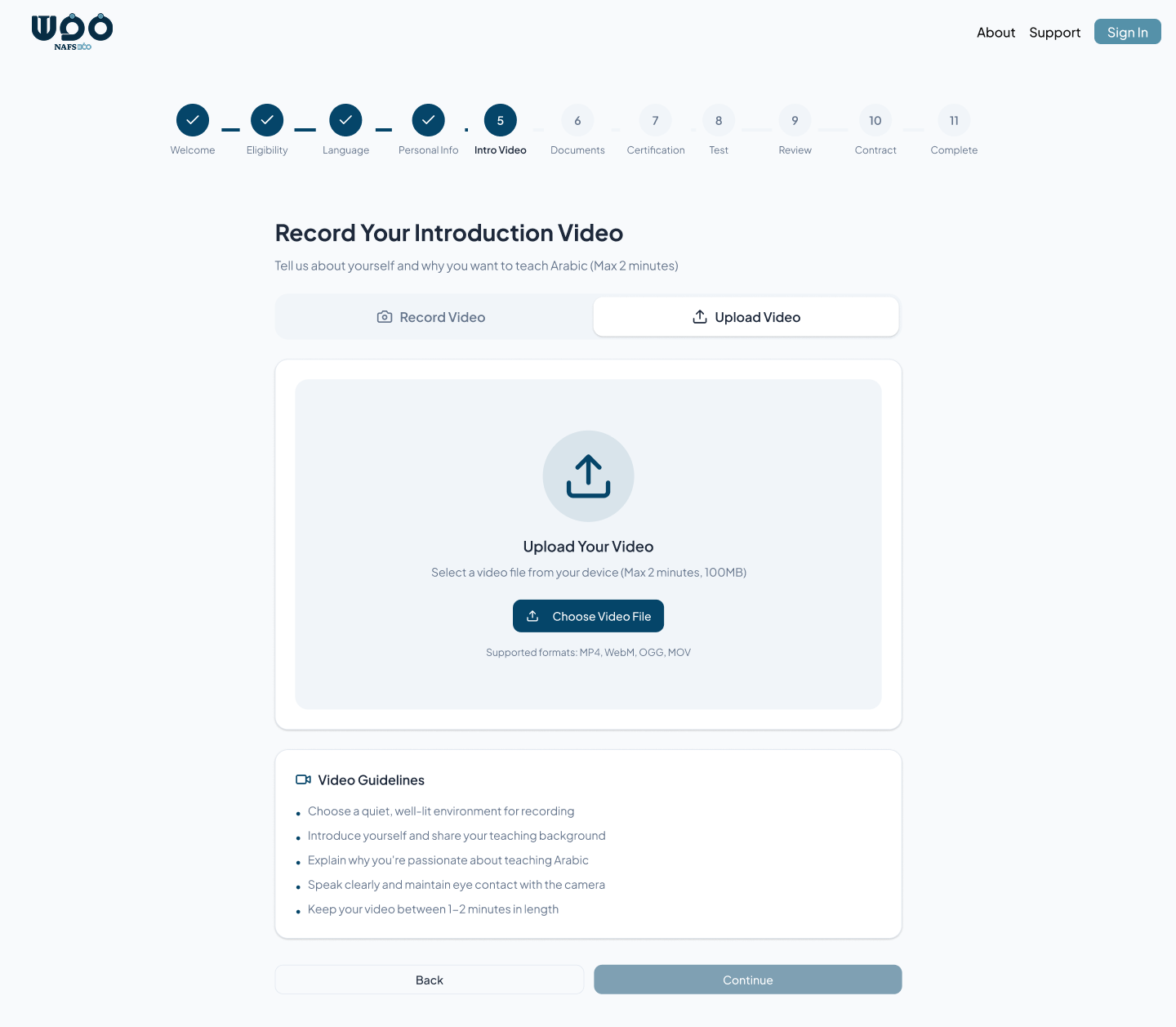The height and width of the screenshot is (1027, 1176).
Task: Click the video camera icon next to Video Guidelines
Action: pyautogui.click(x=304, y=779)
